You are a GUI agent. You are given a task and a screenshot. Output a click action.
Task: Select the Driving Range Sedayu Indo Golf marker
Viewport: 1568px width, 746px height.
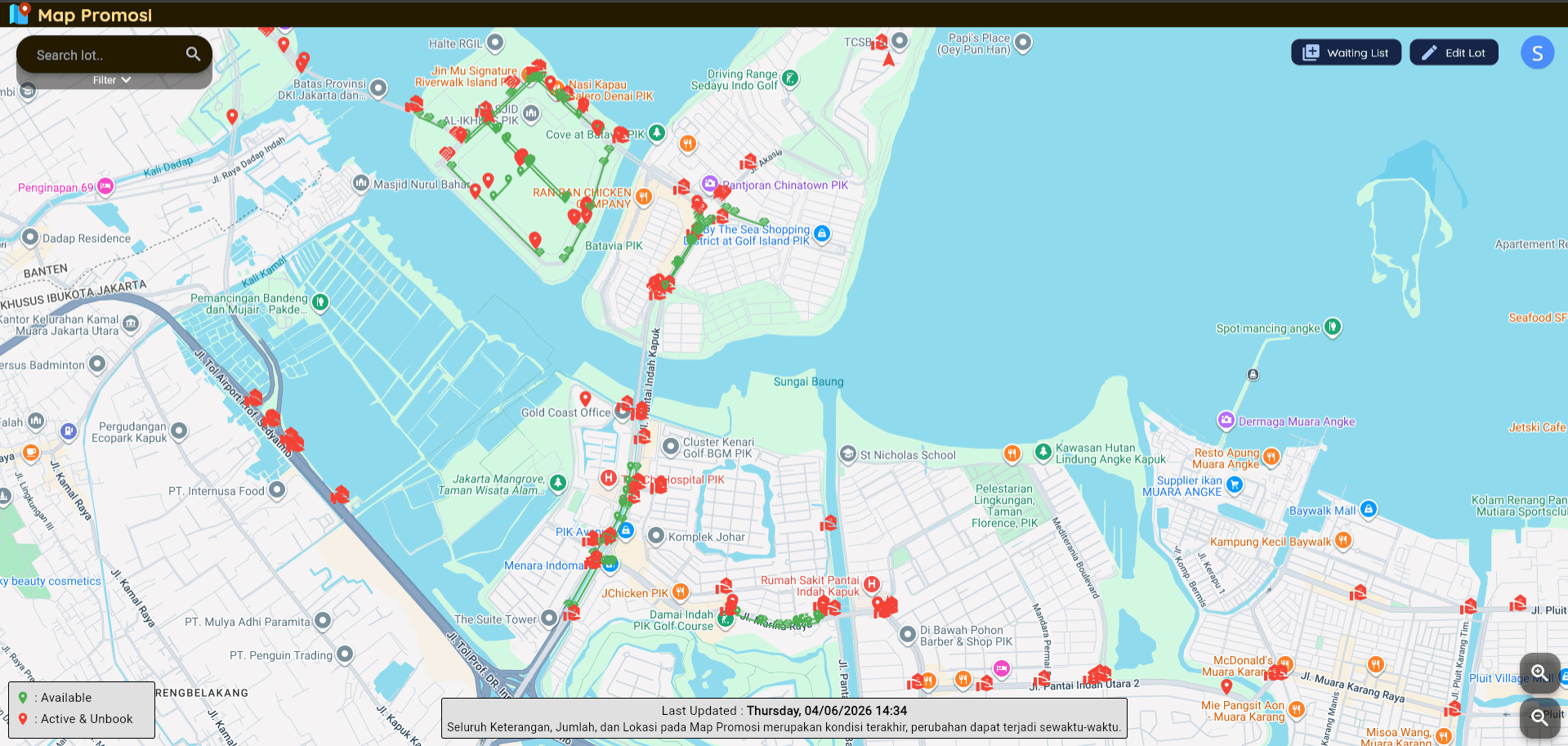coord(790,78)
